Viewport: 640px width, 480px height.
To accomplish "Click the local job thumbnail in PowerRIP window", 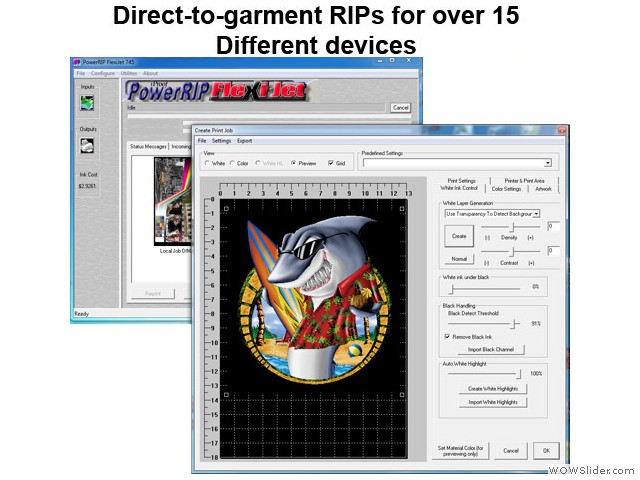I will [x=172, y=202].
